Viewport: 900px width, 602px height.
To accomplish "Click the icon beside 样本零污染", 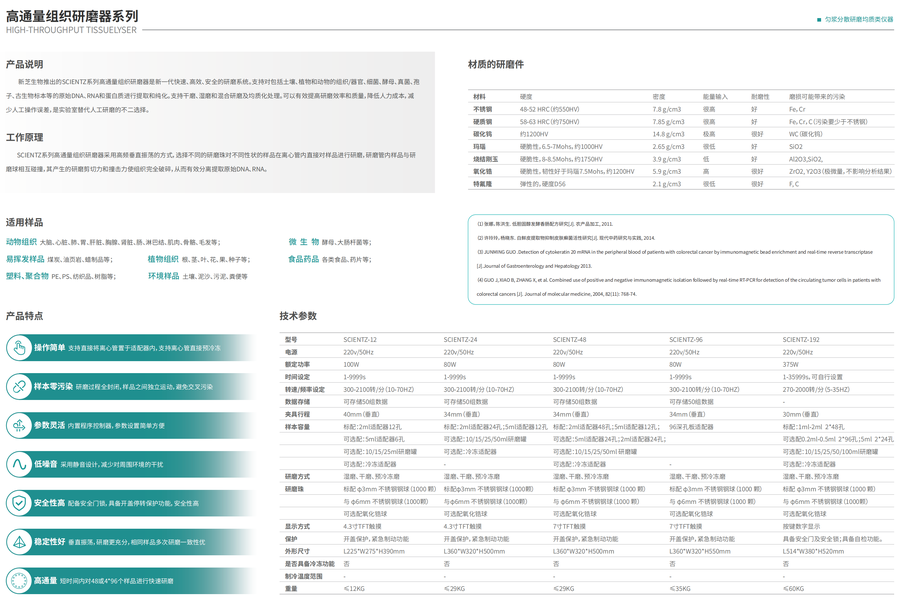I will [x=20, y=387].
